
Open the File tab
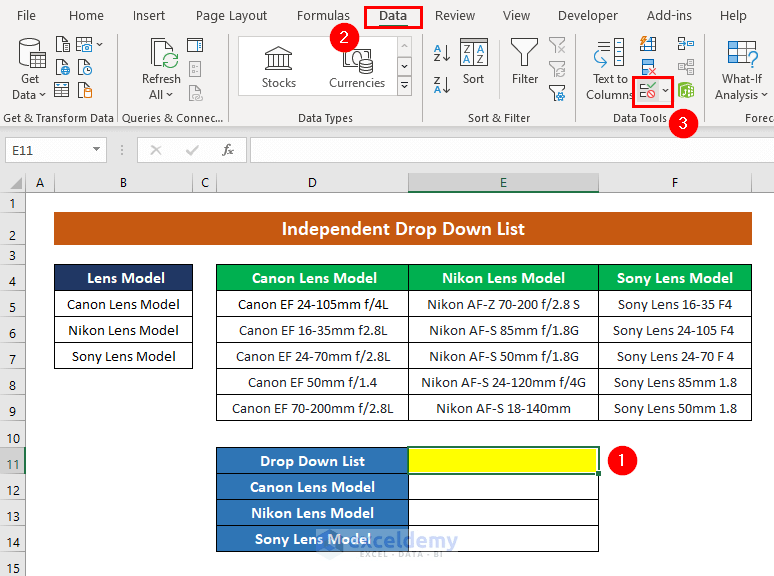pos(26,16)
